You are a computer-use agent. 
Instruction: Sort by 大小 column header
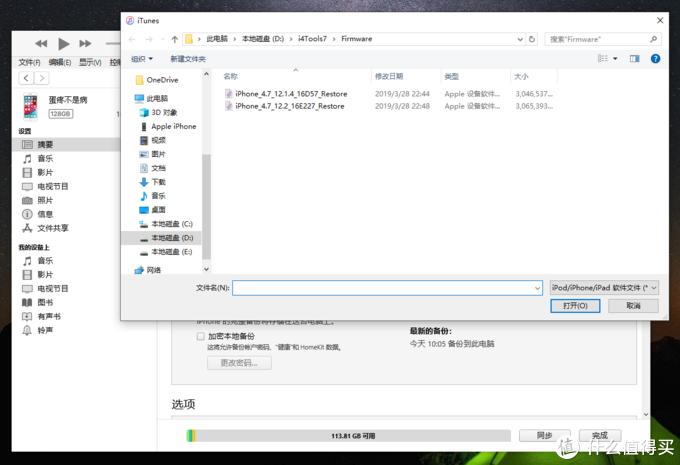click(521, 76)
